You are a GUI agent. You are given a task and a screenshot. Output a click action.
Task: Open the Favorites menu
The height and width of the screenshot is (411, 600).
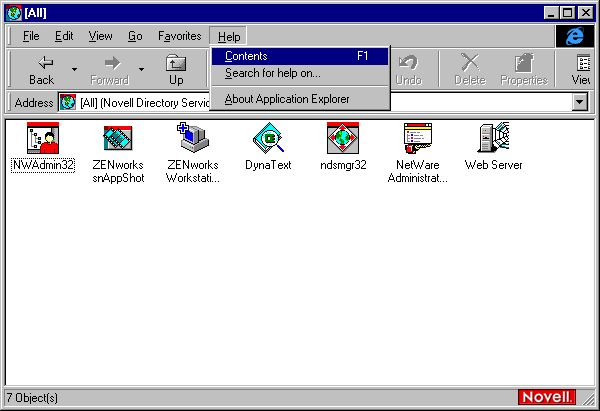tap(179, 36)
